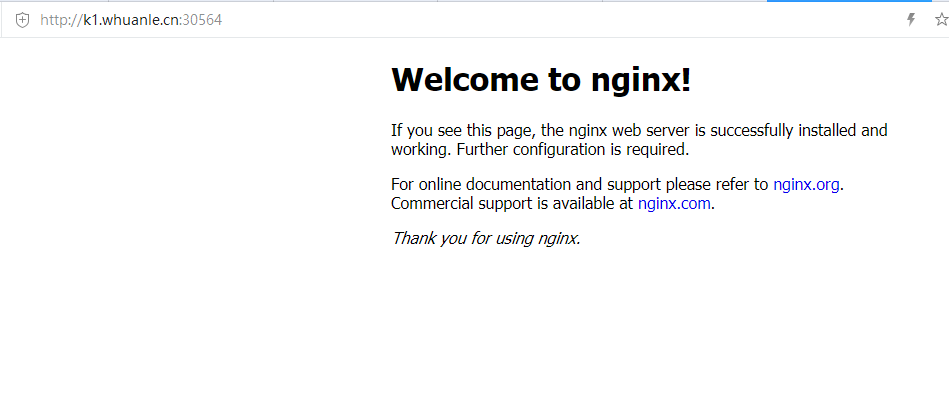Open the nginx.org documentation link
The image size is (949, 415).
click(806, 184)
